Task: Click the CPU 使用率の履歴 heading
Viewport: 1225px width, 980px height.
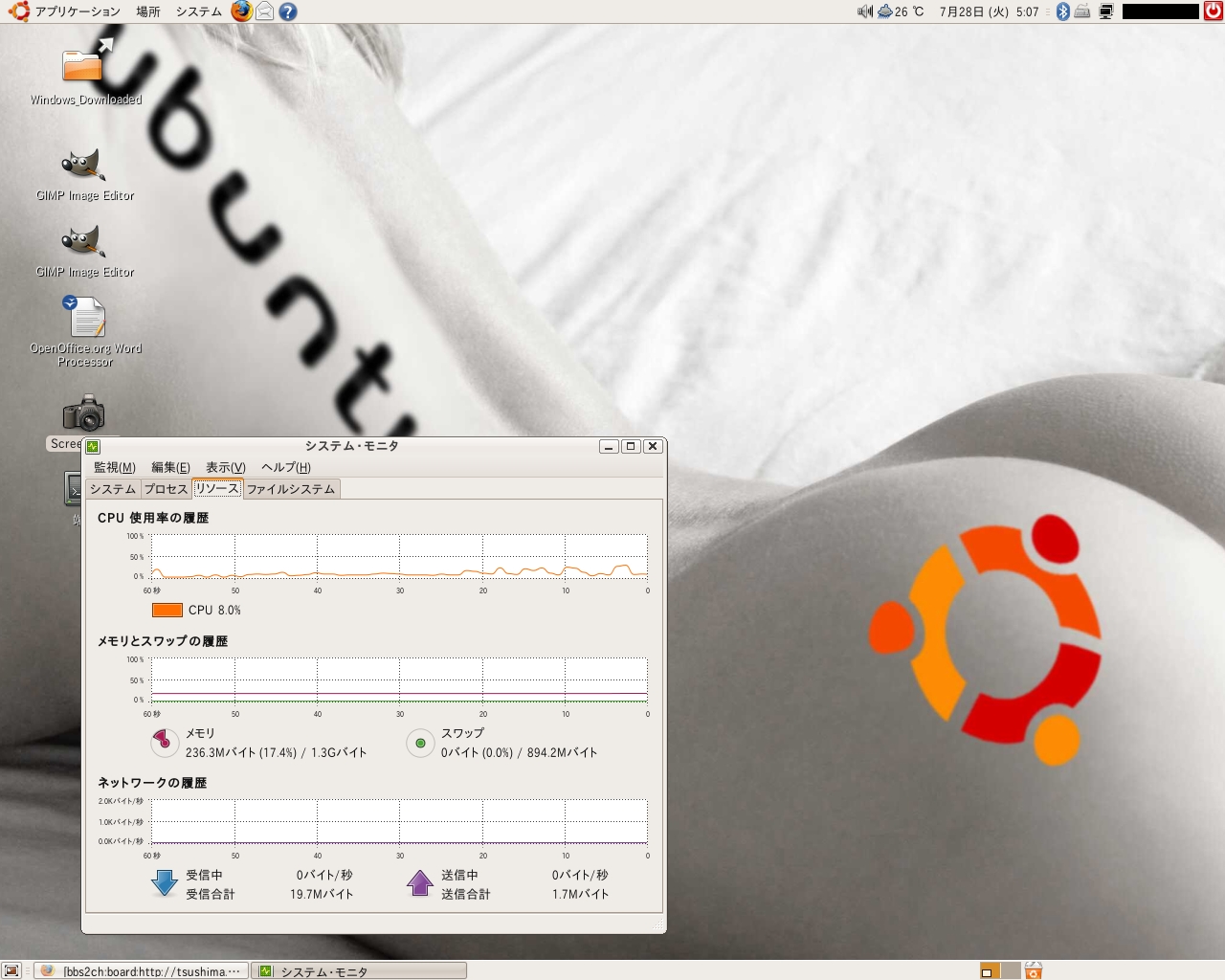Action: pos(153,518)
